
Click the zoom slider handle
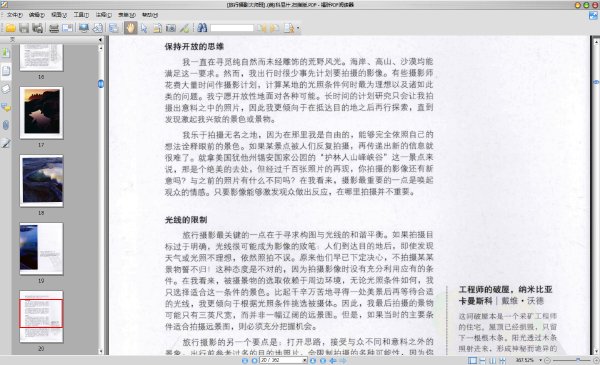coord(578,360)
